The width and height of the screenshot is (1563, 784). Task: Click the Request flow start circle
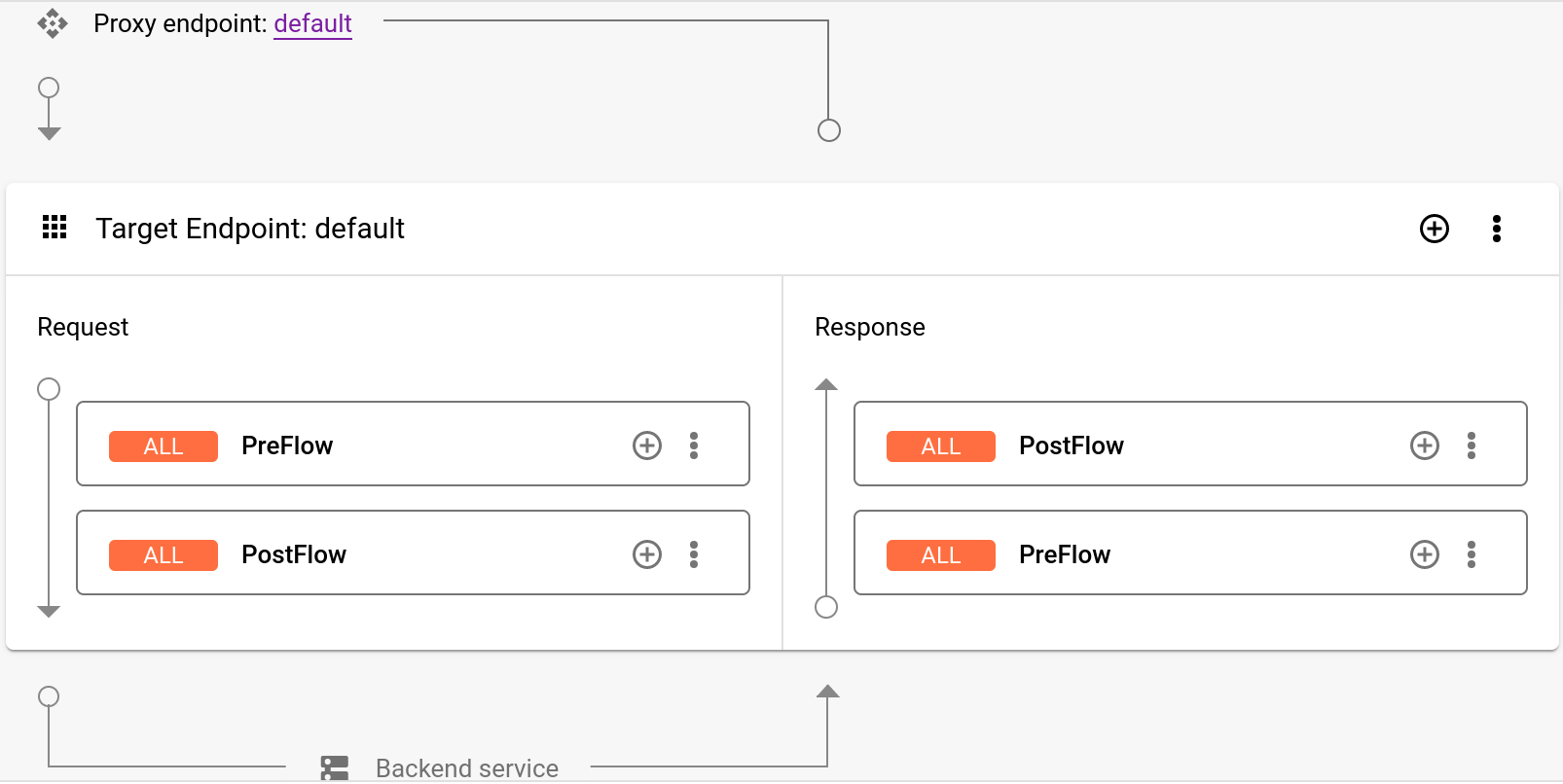49,388
